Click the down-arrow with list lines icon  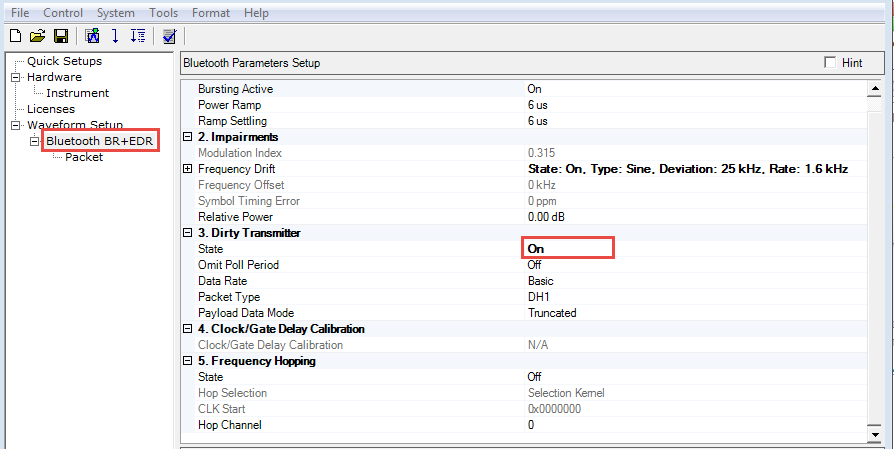point(137,36)
